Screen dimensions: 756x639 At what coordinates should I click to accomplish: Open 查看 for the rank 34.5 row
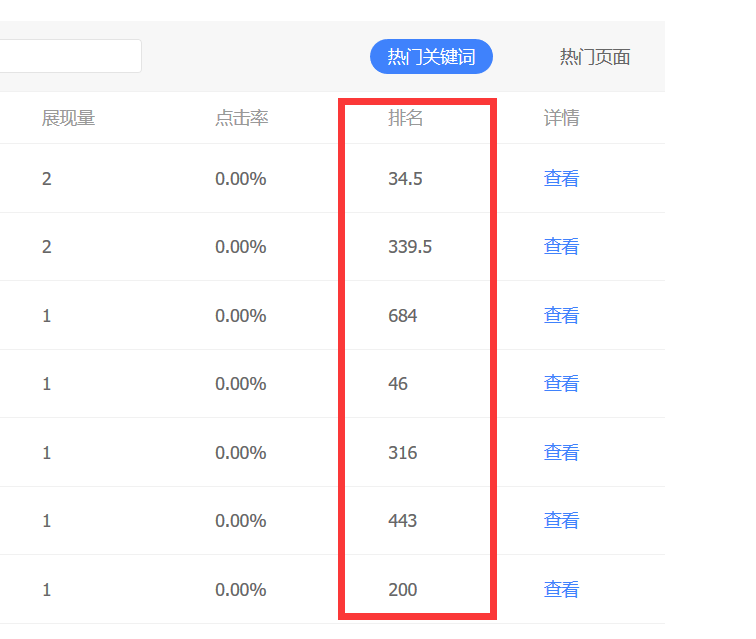point(561,178)
